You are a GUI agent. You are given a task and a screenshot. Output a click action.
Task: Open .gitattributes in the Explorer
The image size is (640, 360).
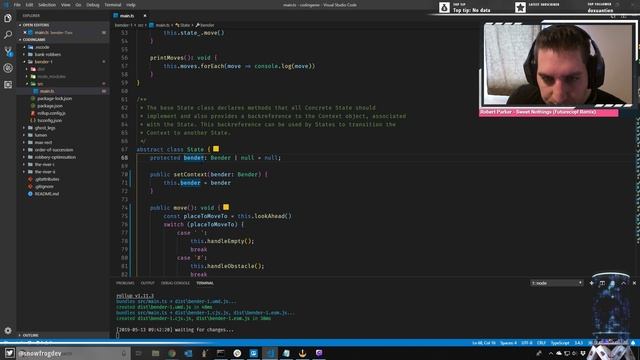click(47, 179)
